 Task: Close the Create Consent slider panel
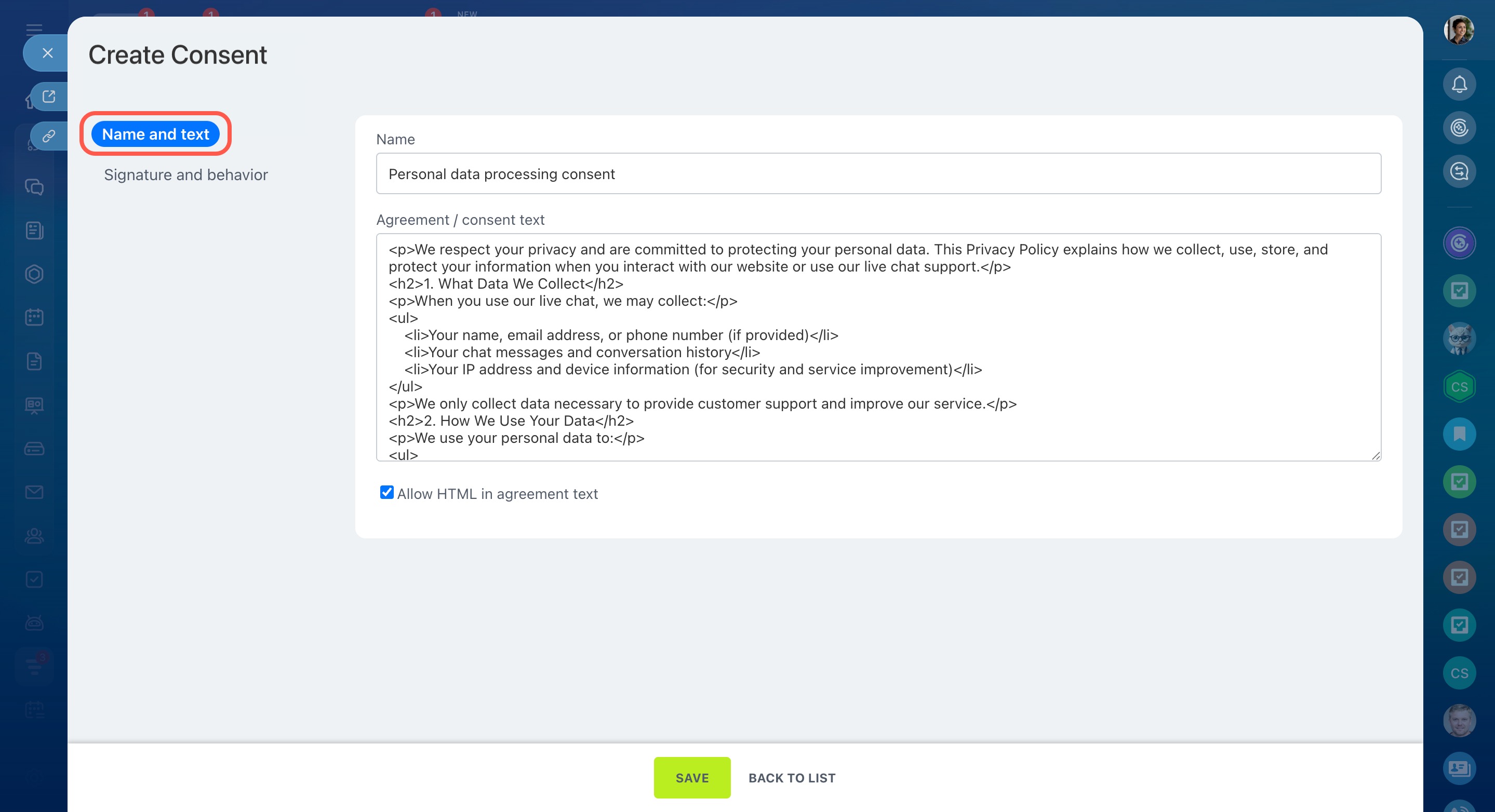pos(48,53)
